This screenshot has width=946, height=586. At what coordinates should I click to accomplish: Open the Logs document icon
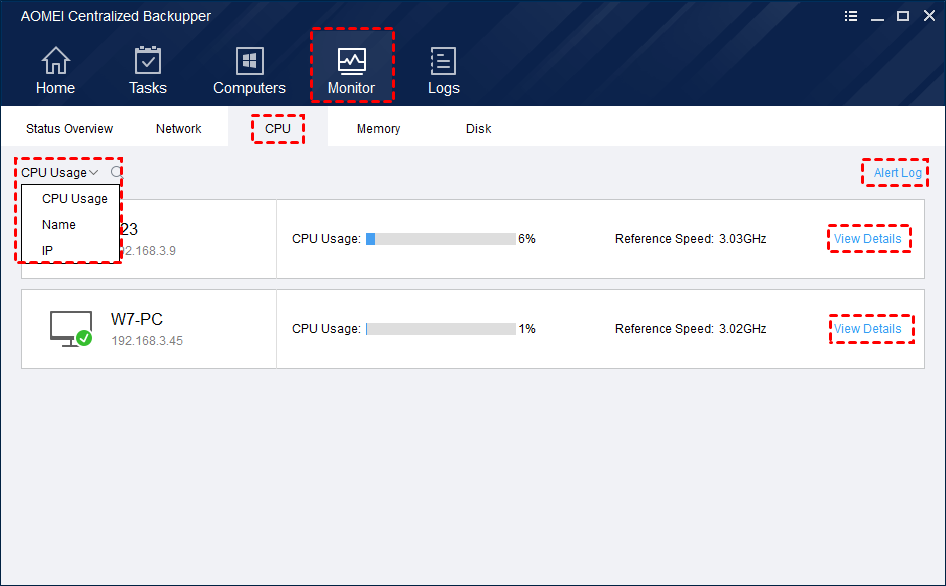(x=443, y=60)
